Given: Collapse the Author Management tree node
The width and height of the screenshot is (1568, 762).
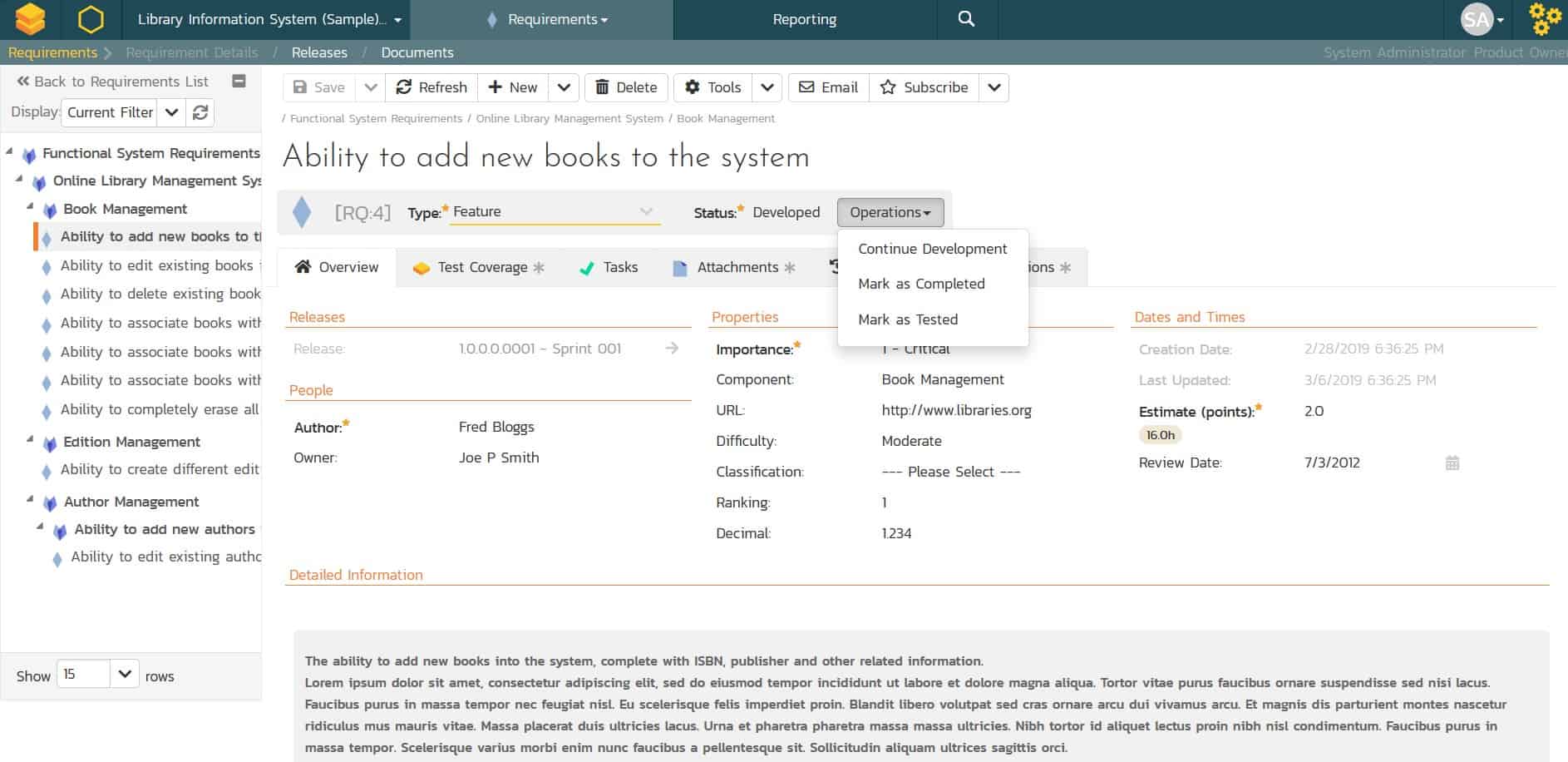Looking at the screenshot, I should coord(30,499).
